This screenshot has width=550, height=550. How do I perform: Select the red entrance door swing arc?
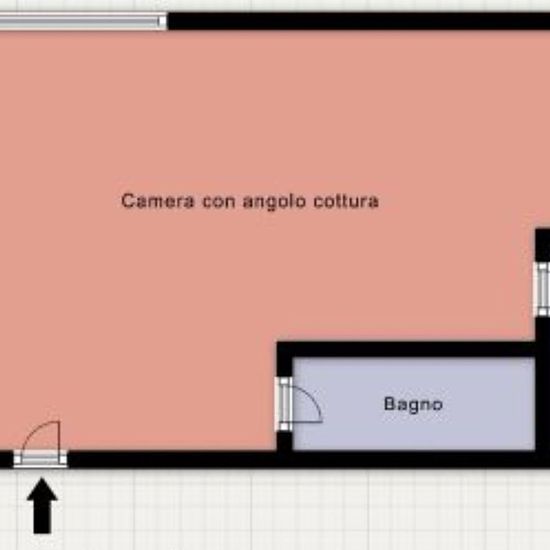coord(41,436)
